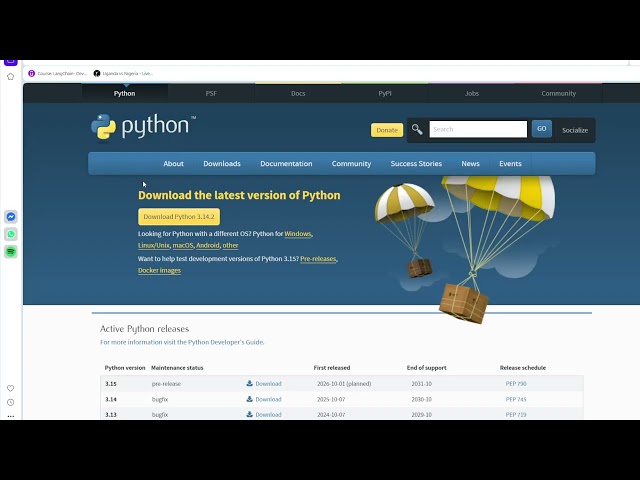The width and height of the screenshot is (640, 480).
Task: Open the Python Developer's Guide link
Action: (x=226, y=342)
